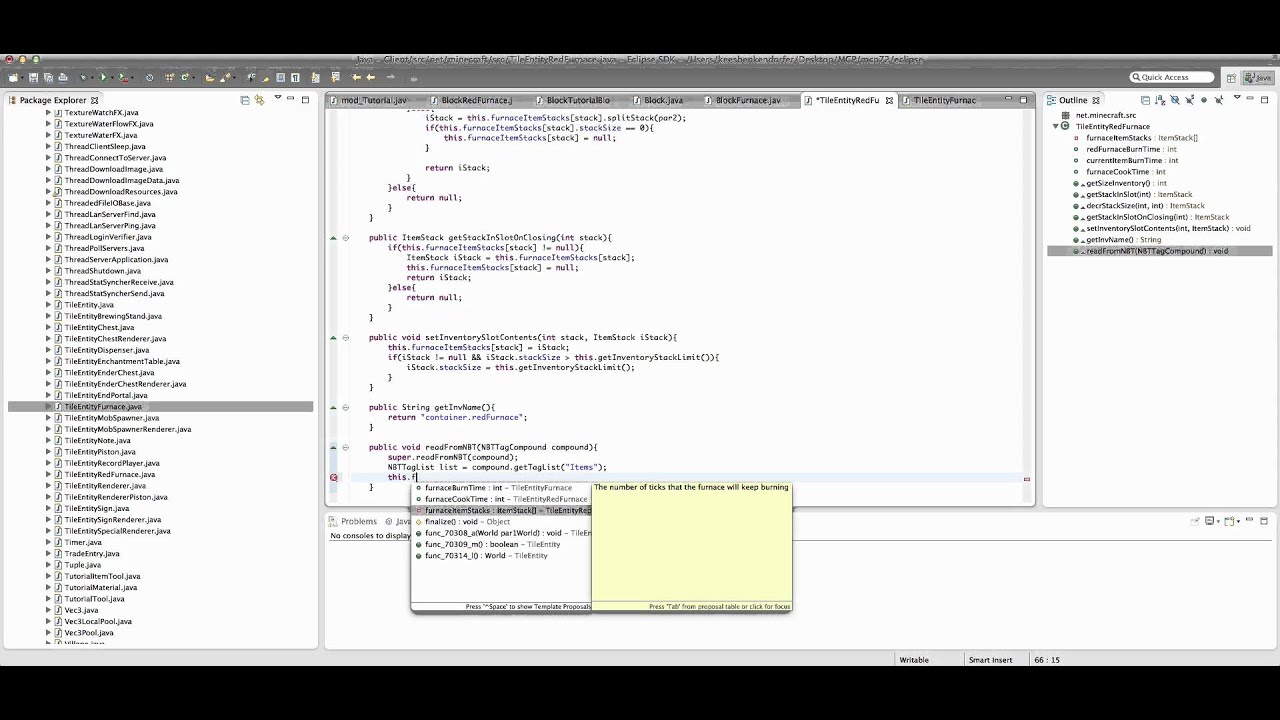Toggle Hide Static Members in Outline toolbar
The height and width of the screenshot is (720, 1280).
pos(1188,100)
